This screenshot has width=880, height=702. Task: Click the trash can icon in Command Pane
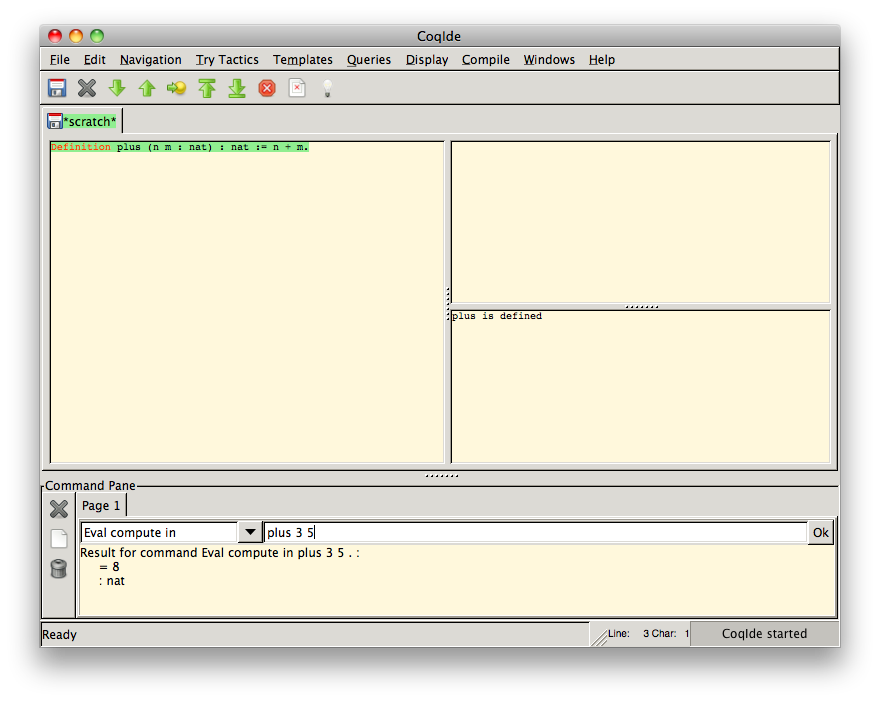[58, 568]
